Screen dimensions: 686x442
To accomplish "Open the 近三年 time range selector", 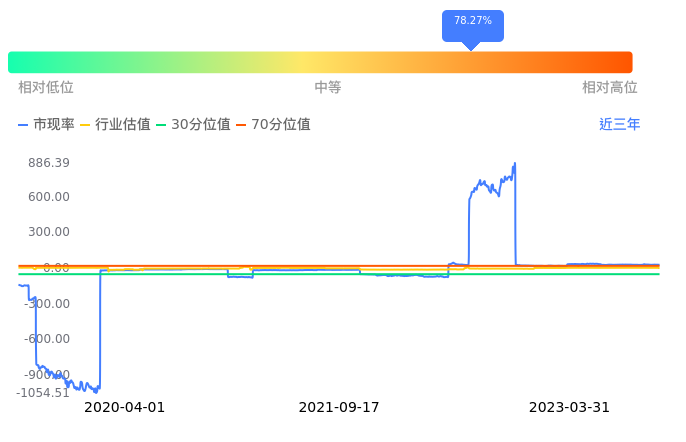I will click(x=619, y=125).
